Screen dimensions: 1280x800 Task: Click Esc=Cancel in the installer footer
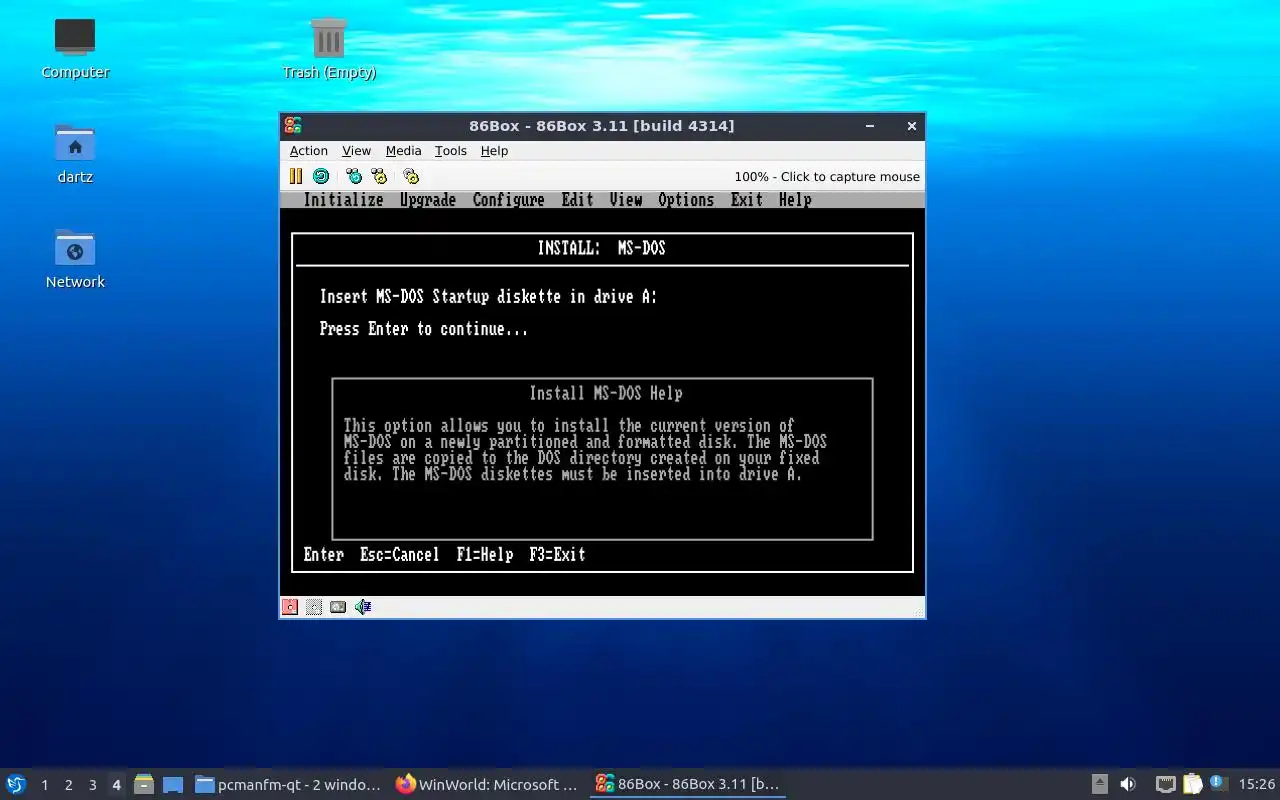399,555
